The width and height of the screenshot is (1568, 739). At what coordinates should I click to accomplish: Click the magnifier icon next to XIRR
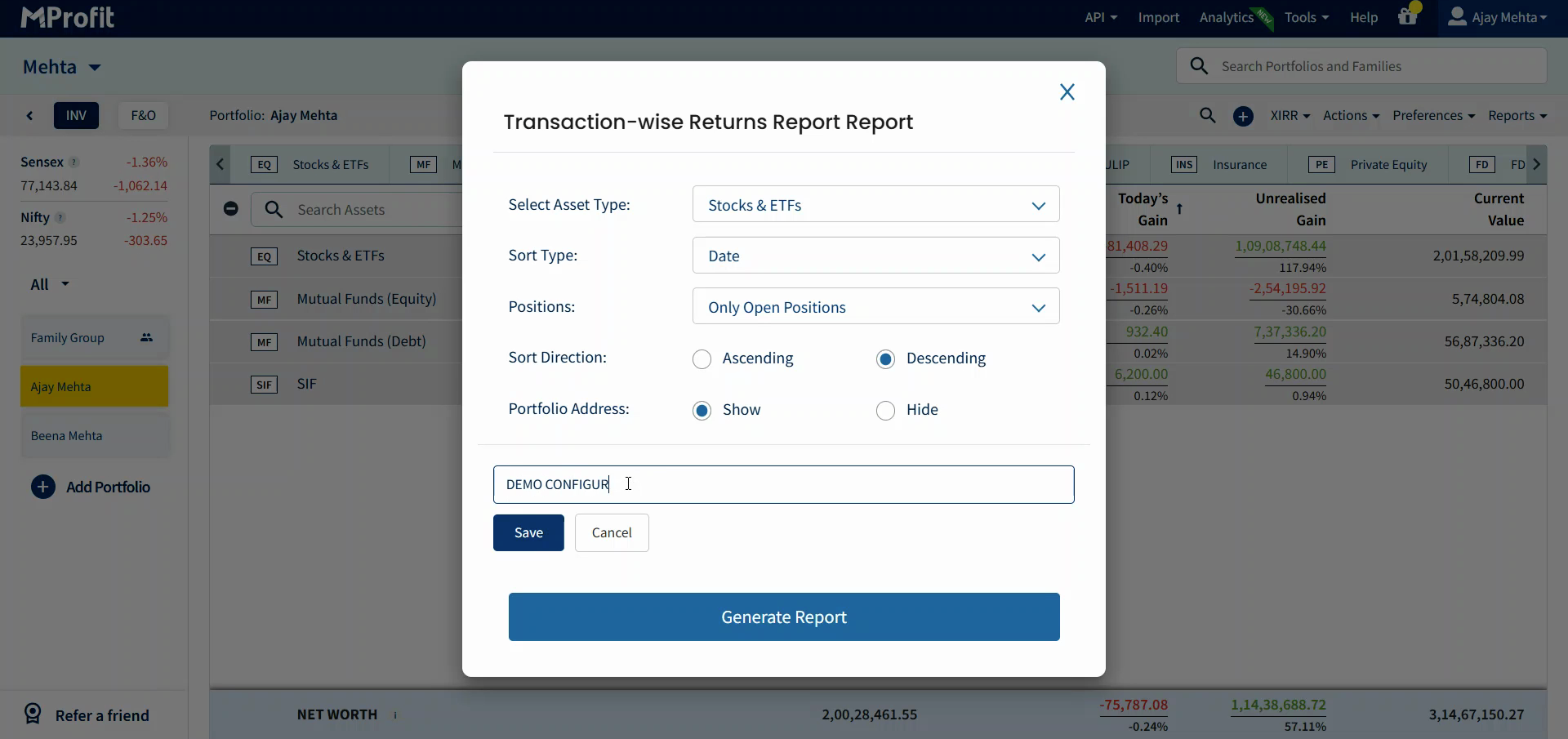(x=1207, y=116)
